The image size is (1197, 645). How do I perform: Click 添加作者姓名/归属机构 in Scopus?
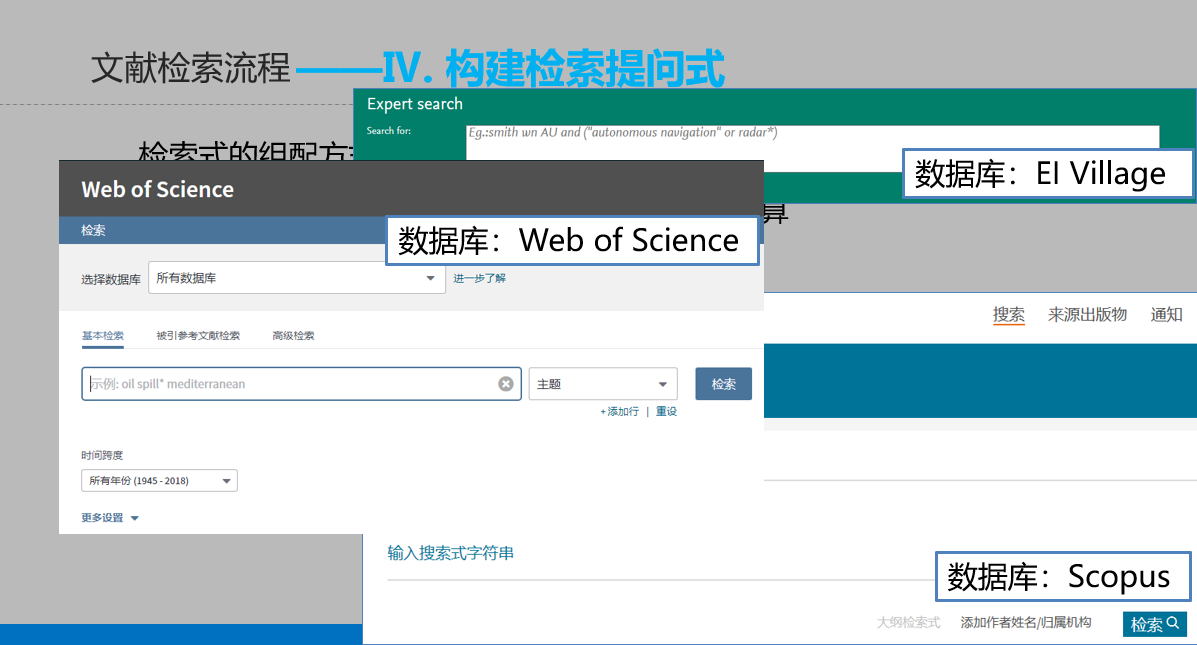pos(1026,623)
